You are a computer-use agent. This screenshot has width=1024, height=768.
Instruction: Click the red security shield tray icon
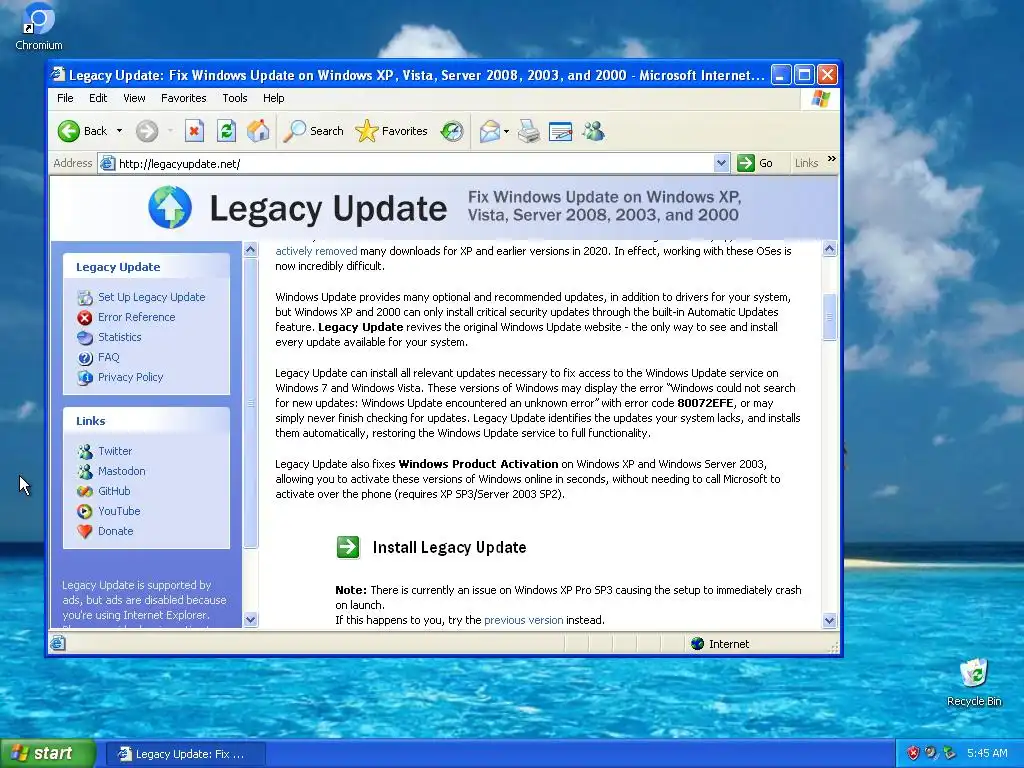[x=913, y=754]
